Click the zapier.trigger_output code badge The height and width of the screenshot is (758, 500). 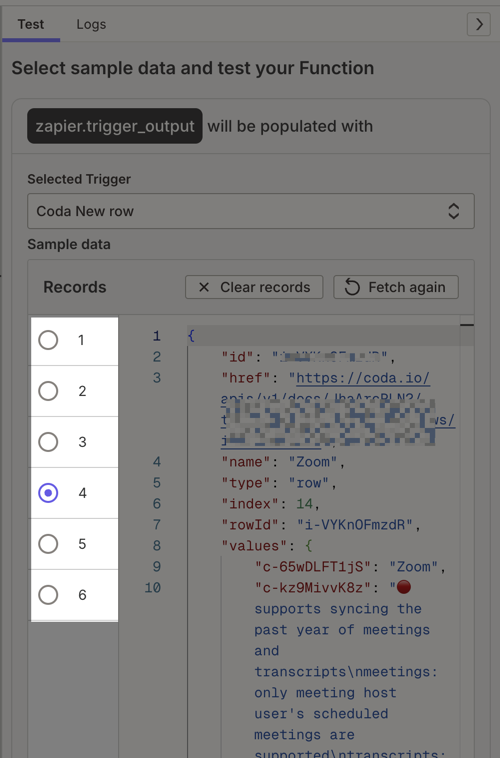115,126
